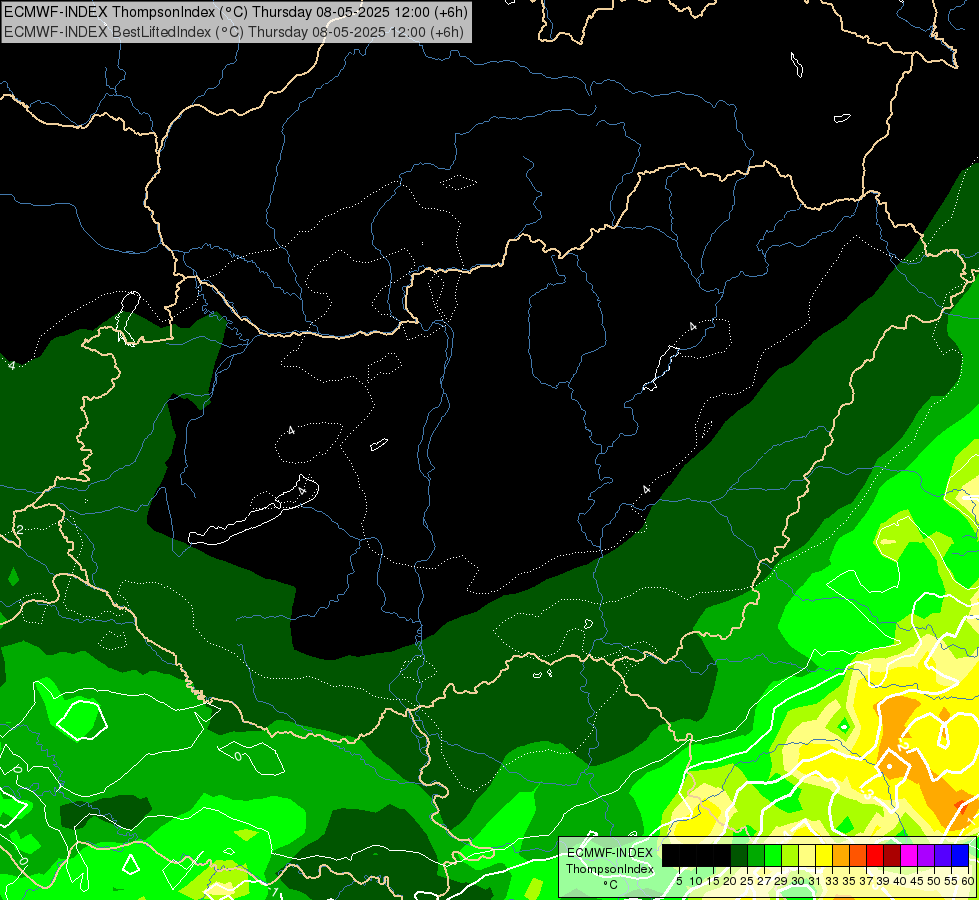Viewport: 979px width, 900px height.
Task: Select the medium green 25–27 legend swatch
Action: (x=756, y=855)
